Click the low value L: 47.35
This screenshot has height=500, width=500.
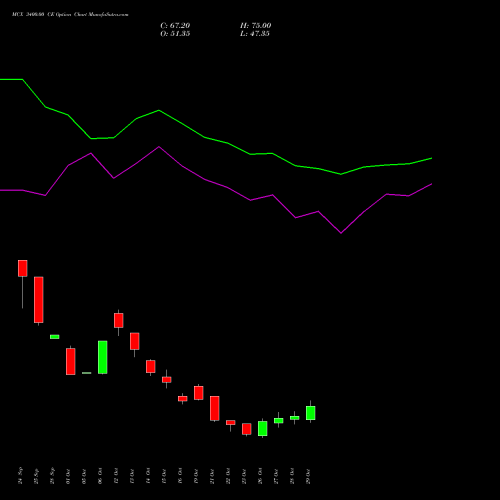[x=255, y=34]
